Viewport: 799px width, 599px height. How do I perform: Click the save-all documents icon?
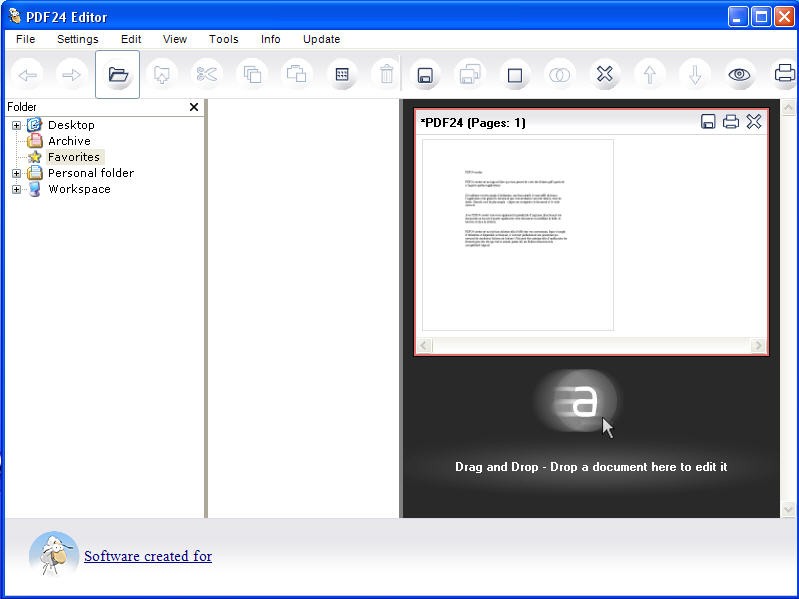click(x=470, y=75)
